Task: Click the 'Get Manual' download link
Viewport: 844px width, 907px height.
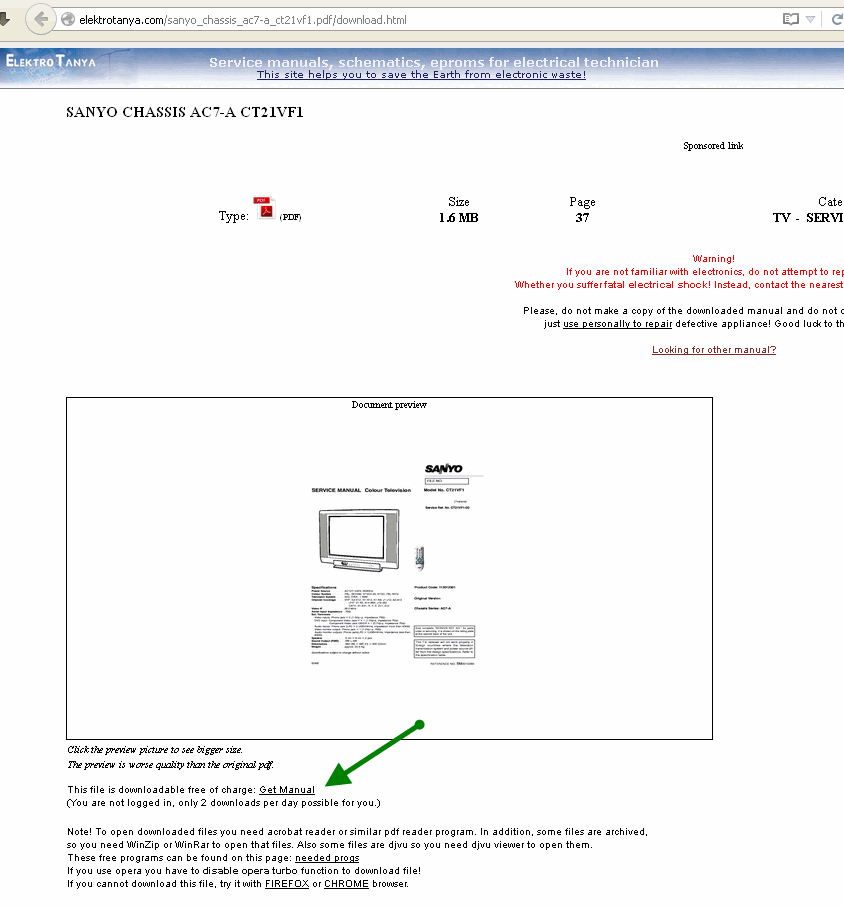Action: (287, 790)
